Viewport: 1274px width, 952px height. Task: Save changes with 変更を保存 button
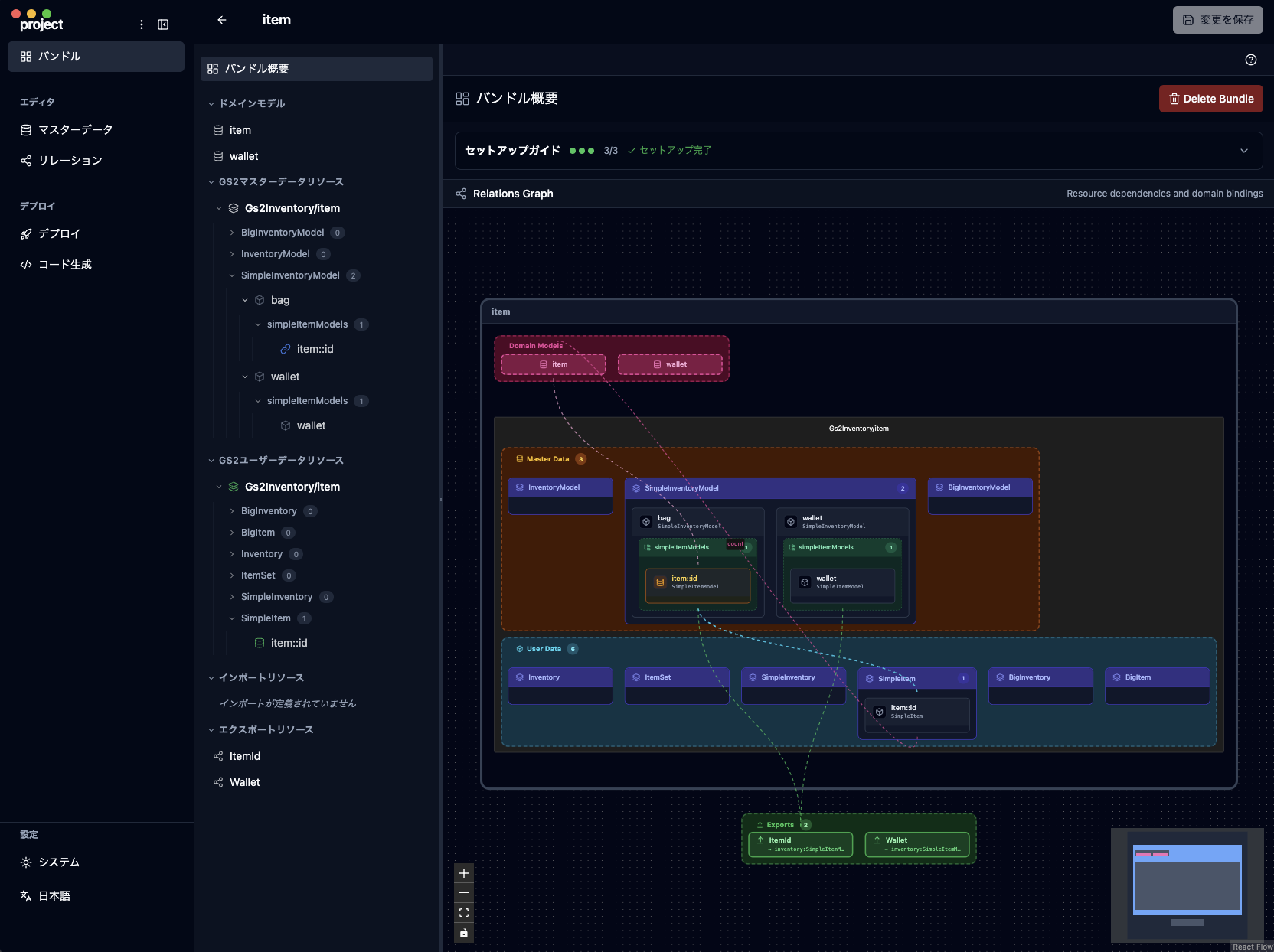[1217, 20]
